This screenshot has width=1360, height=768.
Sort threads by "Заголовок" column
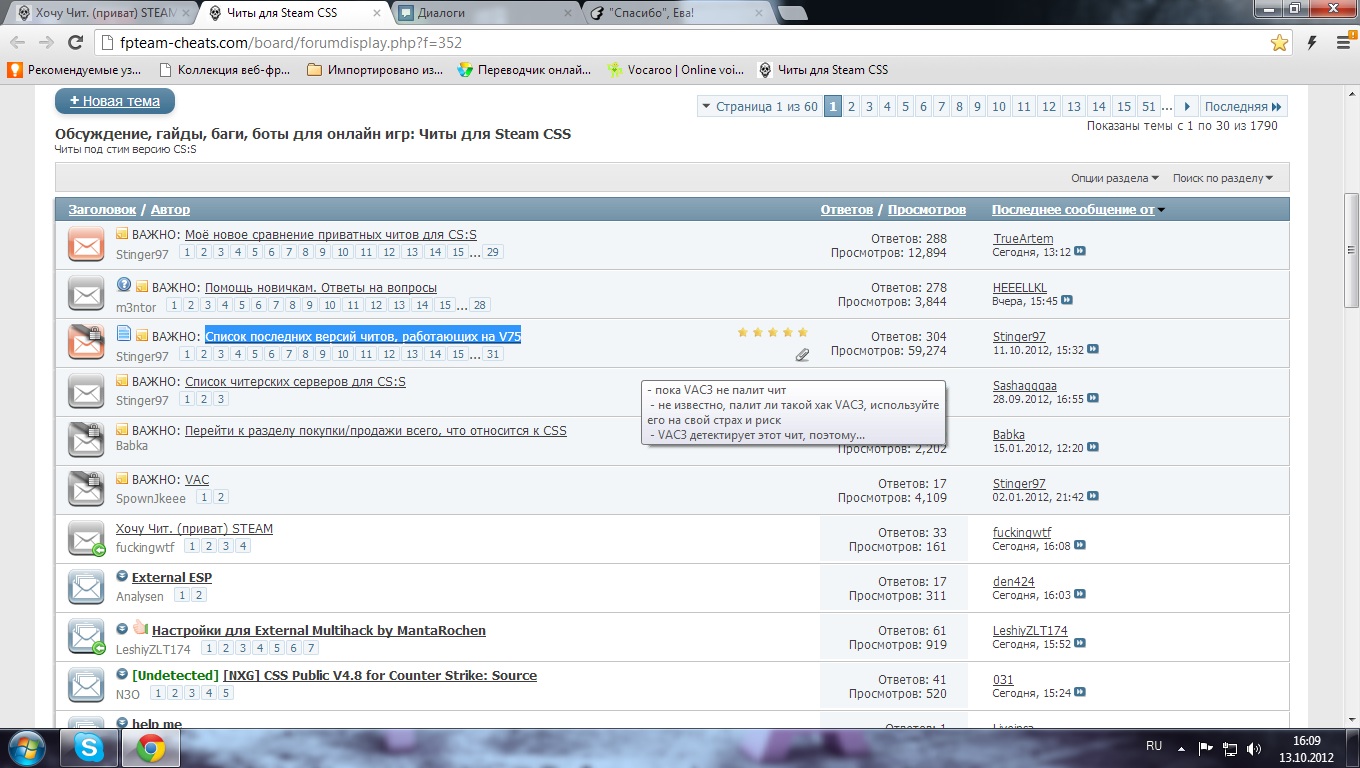[x=102, y=210]
